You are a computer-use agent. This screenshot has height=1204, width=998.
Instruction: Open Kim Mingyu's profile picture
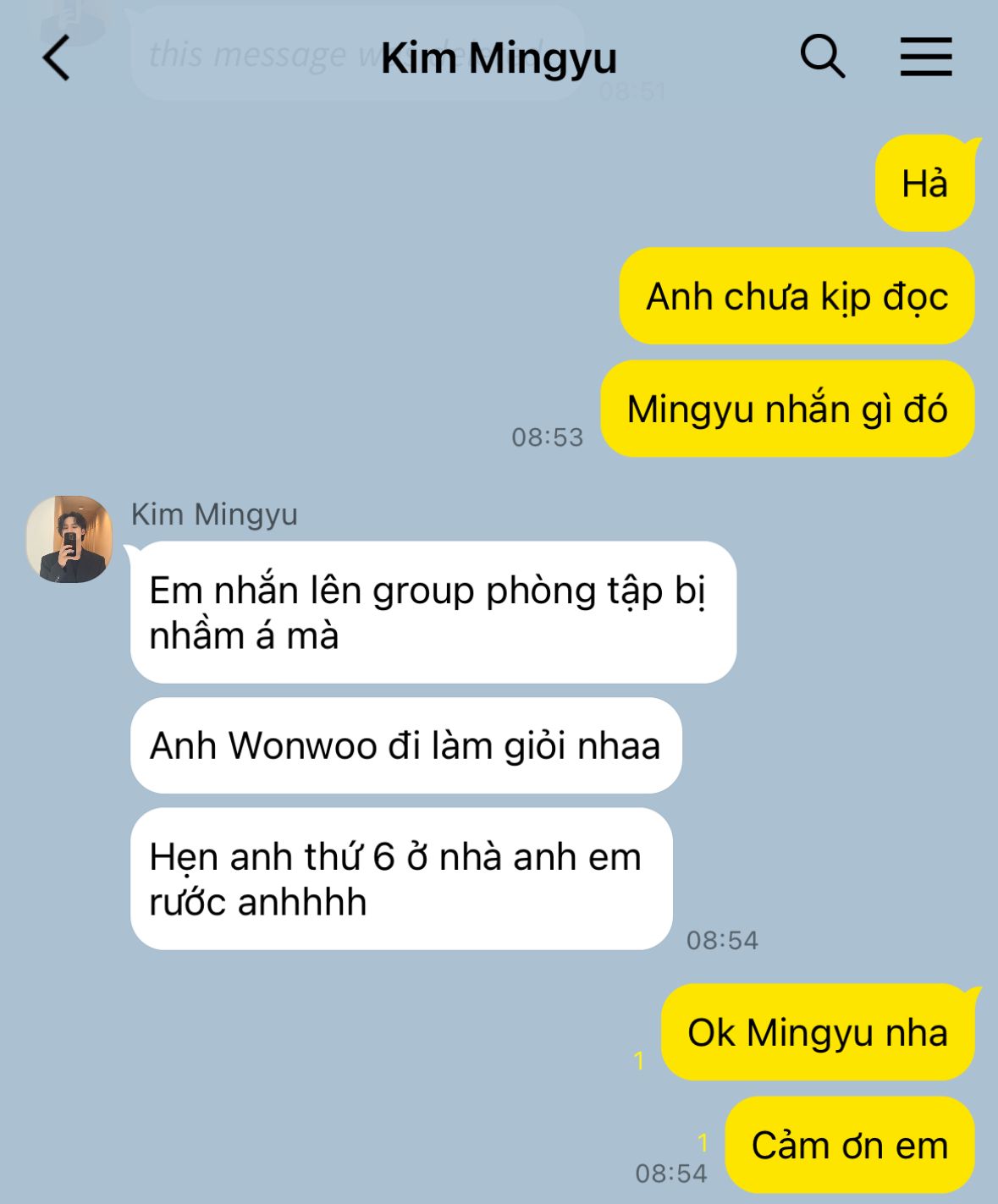coord(69,539)
